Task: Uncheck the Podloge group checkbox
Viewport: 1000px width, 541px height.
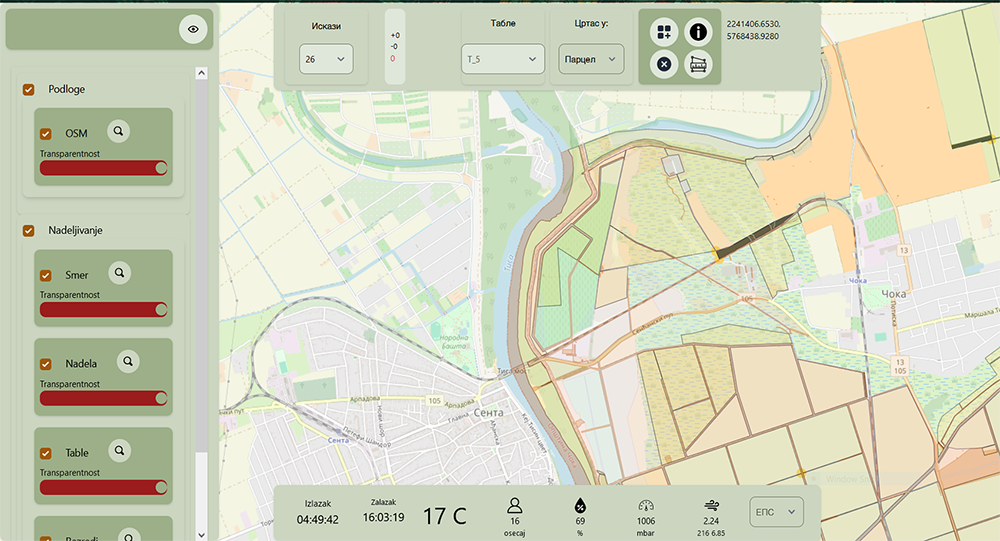Action: pyautogui.click(x=29, y=89)
